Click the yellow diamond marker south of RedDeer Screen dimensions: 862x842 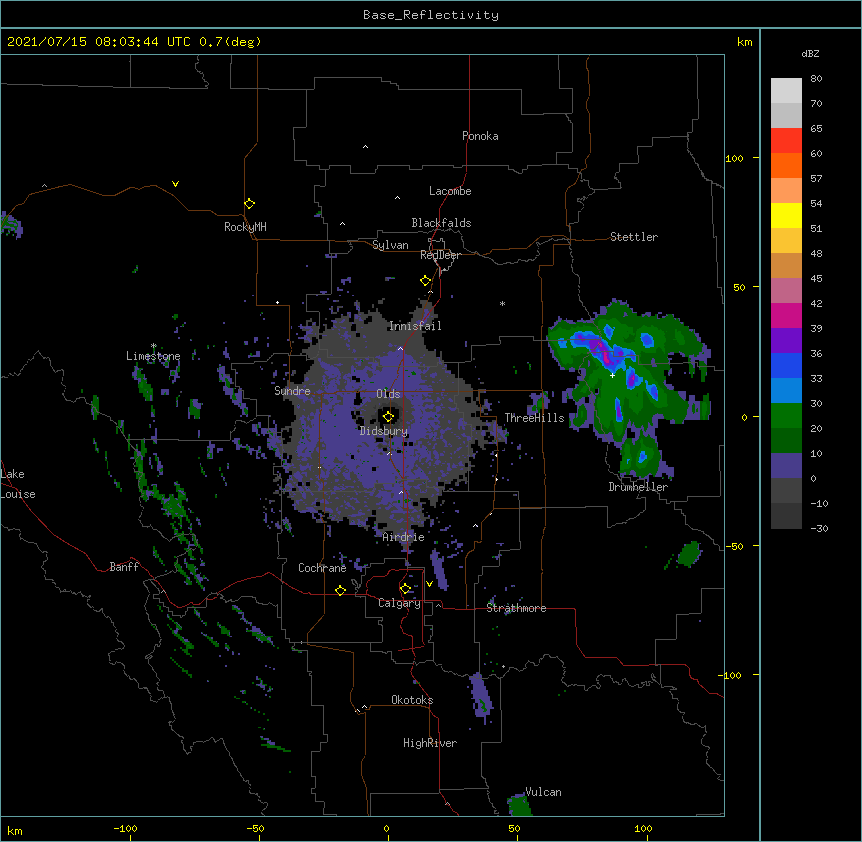[x=425, y=281]
